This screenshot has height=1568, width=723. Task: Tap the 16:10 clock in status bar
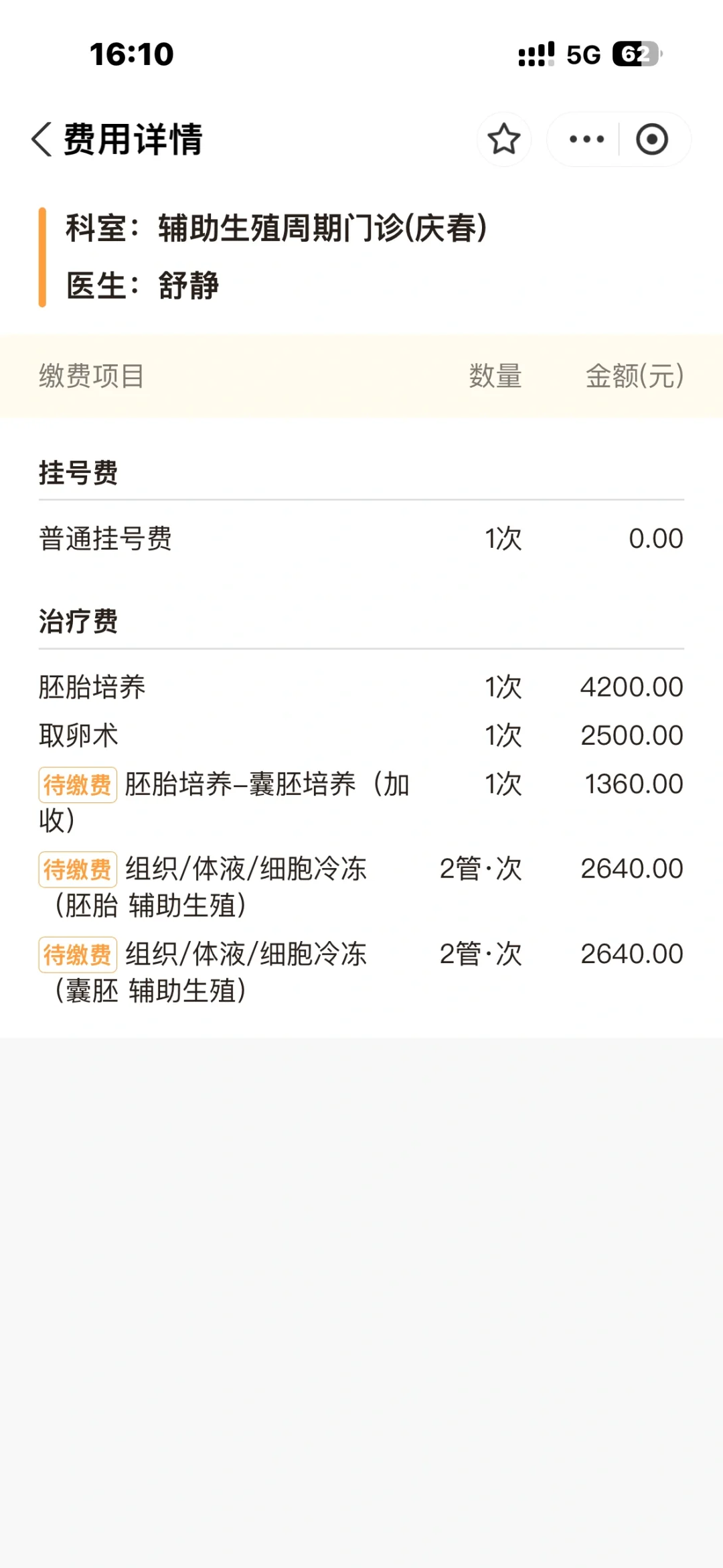click(132, 54)
